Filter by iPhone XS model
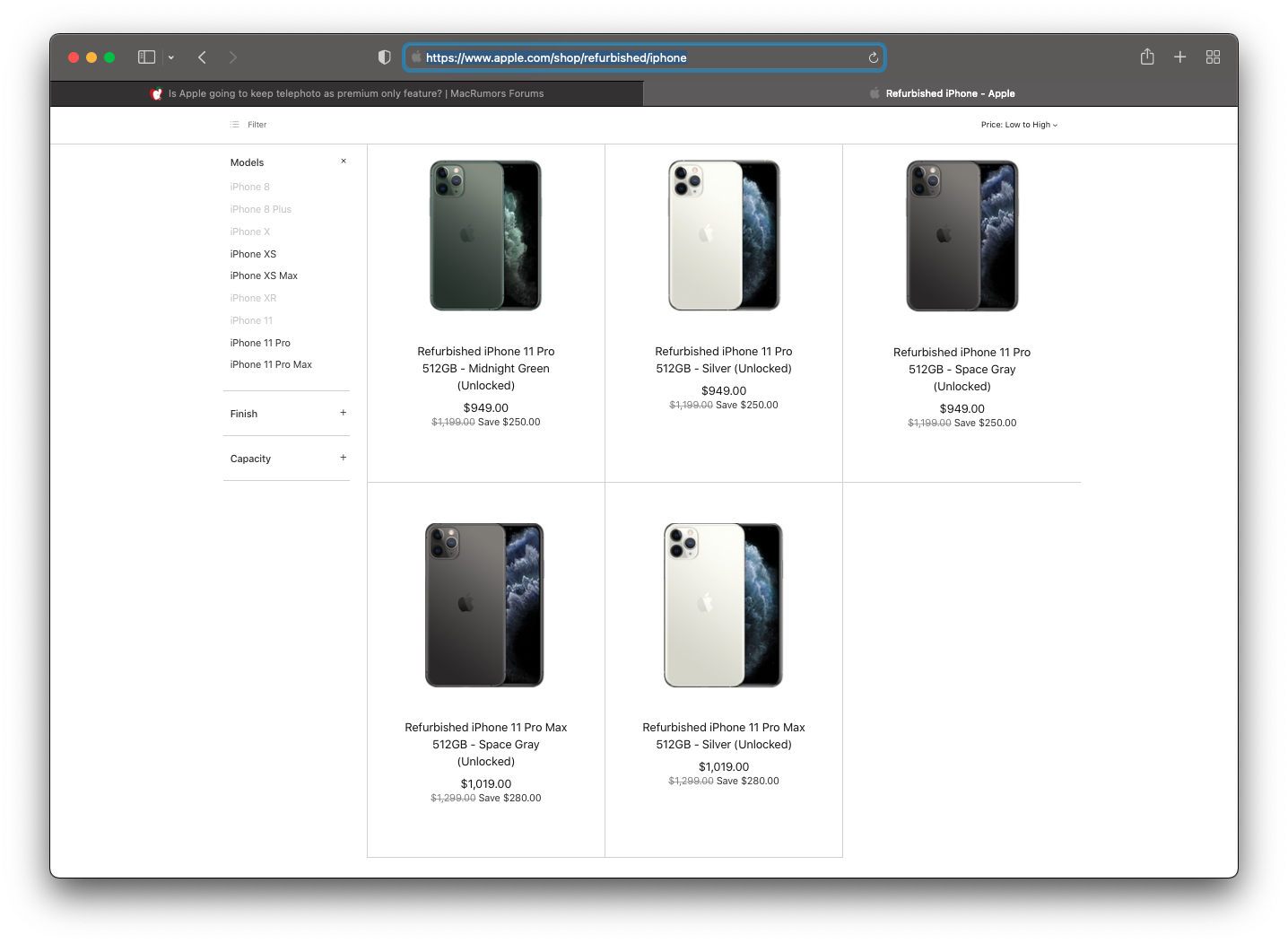The width and height of the screenshot is (1288, 944). (x=253, y=254)
